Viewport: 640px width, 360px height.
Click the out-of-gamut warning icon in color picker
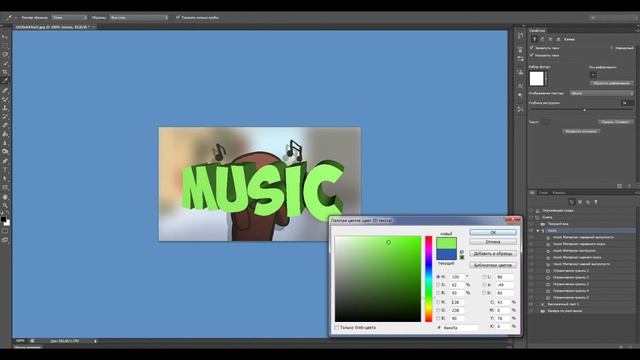pos(462,252)
